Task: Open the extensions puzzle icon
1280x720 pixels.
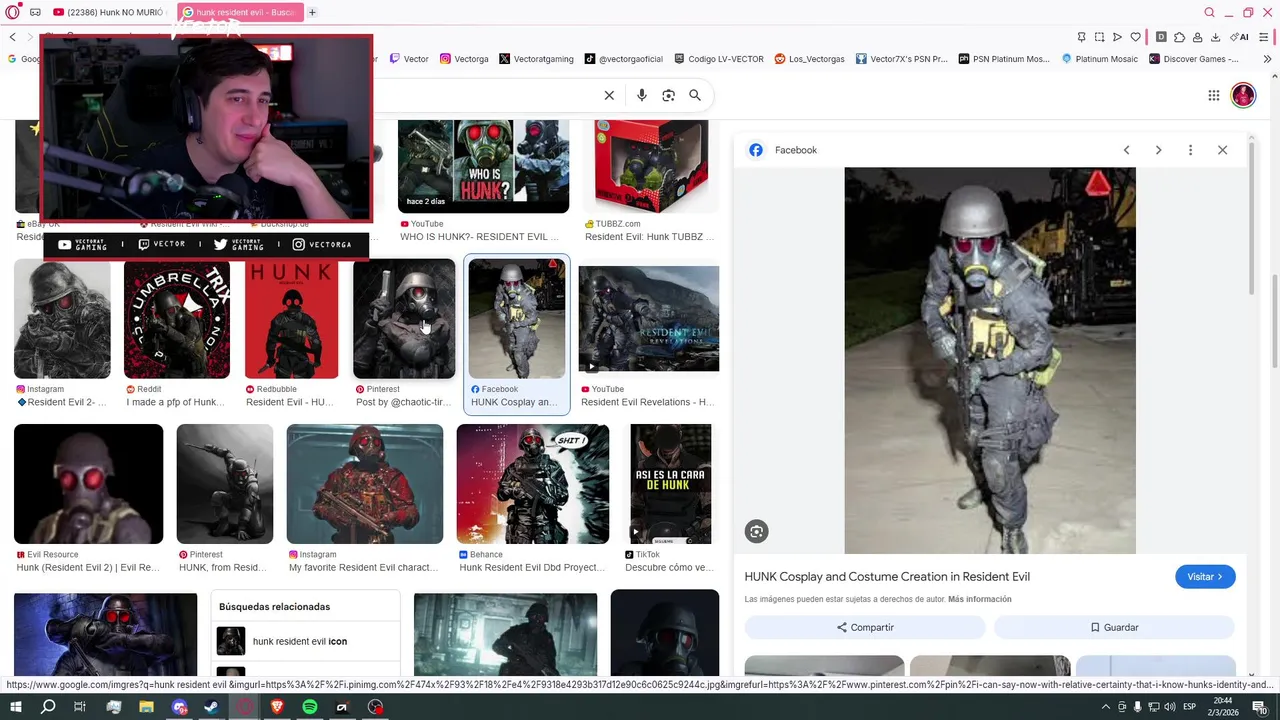Action: coord(1179,37)
